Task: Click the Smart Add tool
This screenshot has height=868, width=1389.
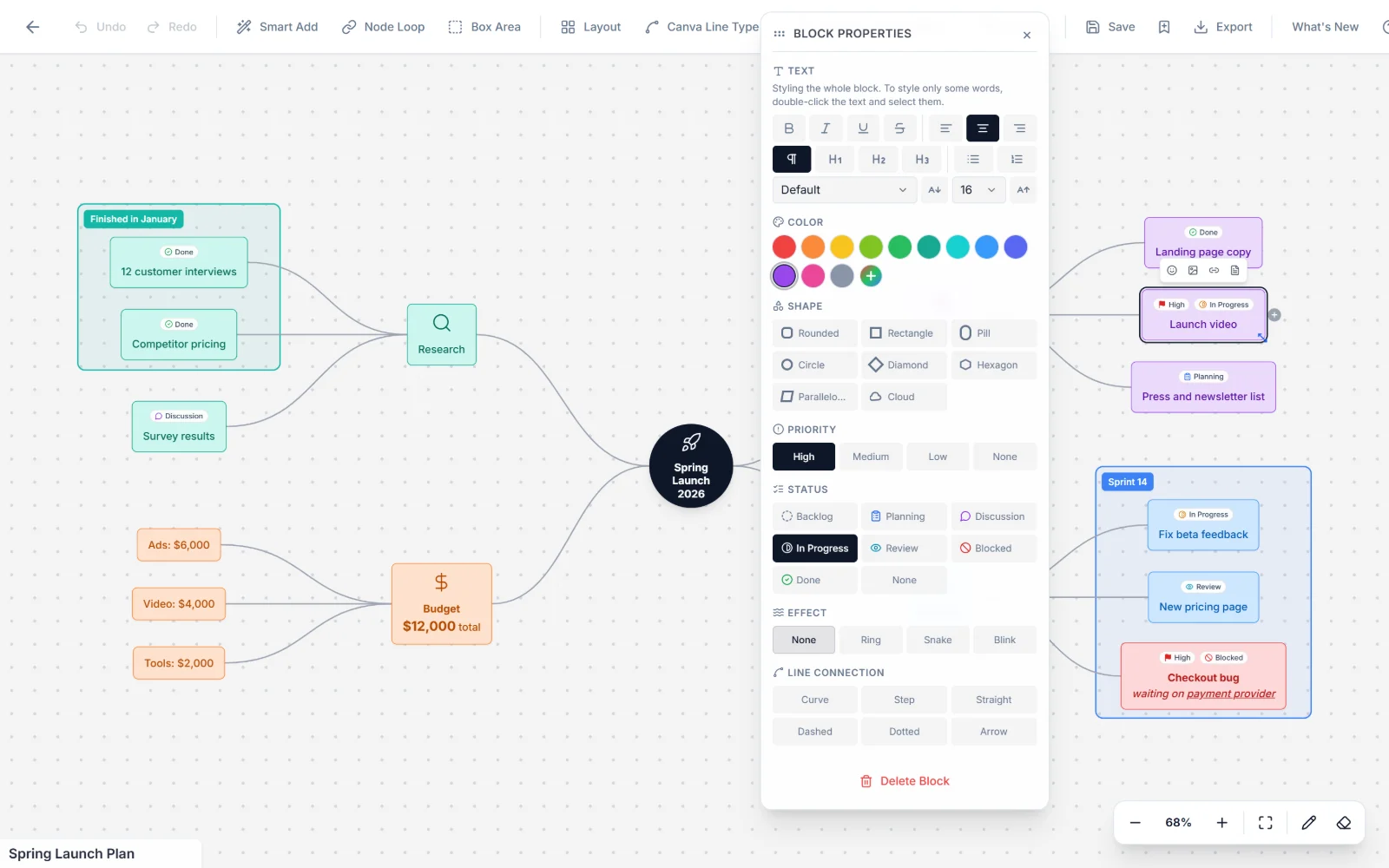Action: coord(277,27)
